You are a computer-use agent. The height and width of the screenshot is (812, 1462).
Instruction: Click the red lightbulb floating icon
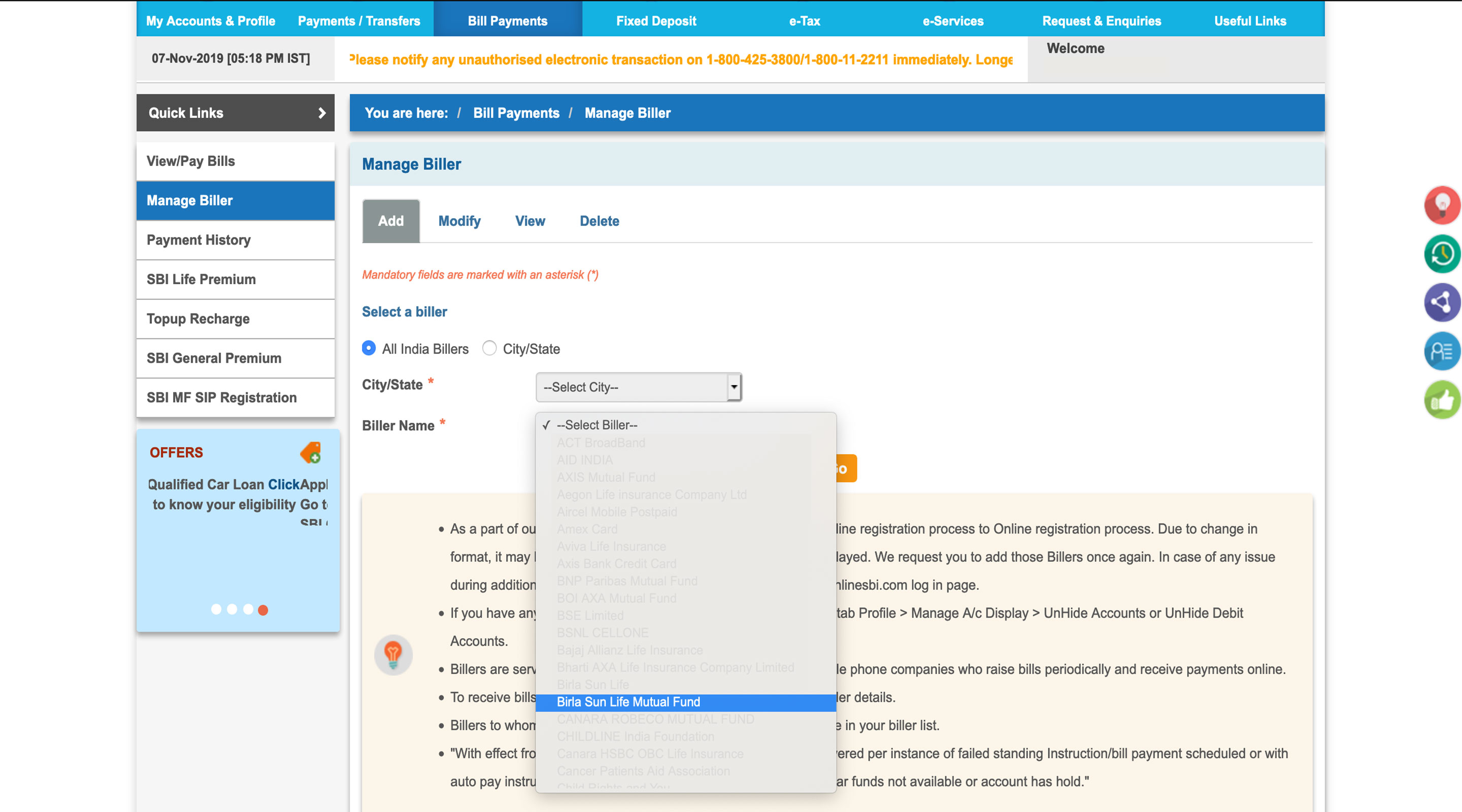coord(1441,205)
